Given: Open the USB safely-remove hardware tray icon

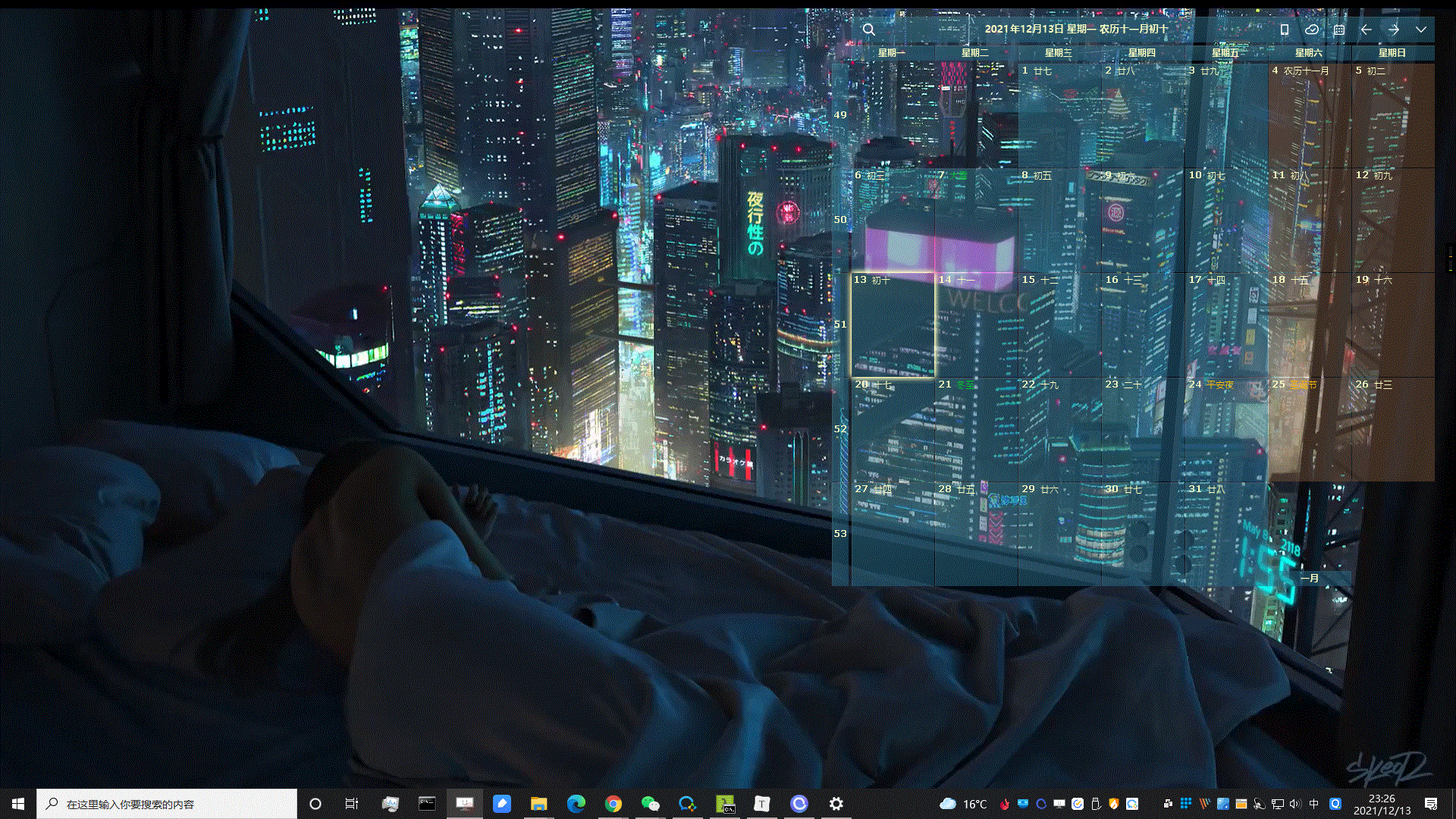Looking at the screenshot, I should (x=1096, y=804).
